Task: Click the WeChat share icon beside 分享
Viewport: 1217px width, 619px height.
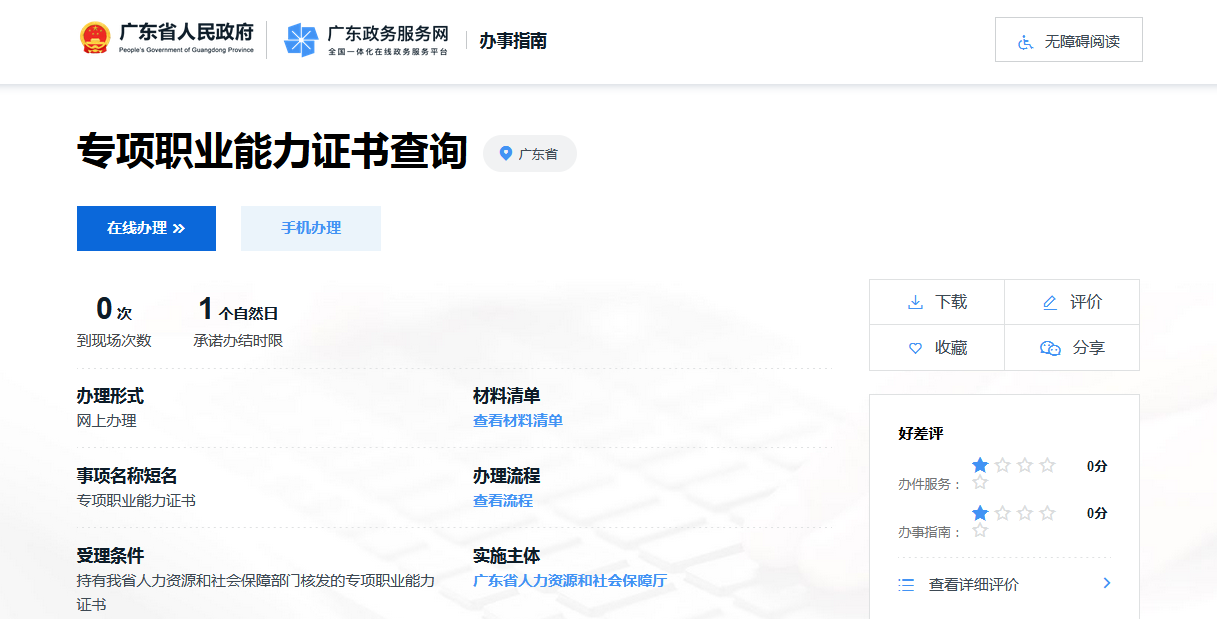Action: point(1050,348)
